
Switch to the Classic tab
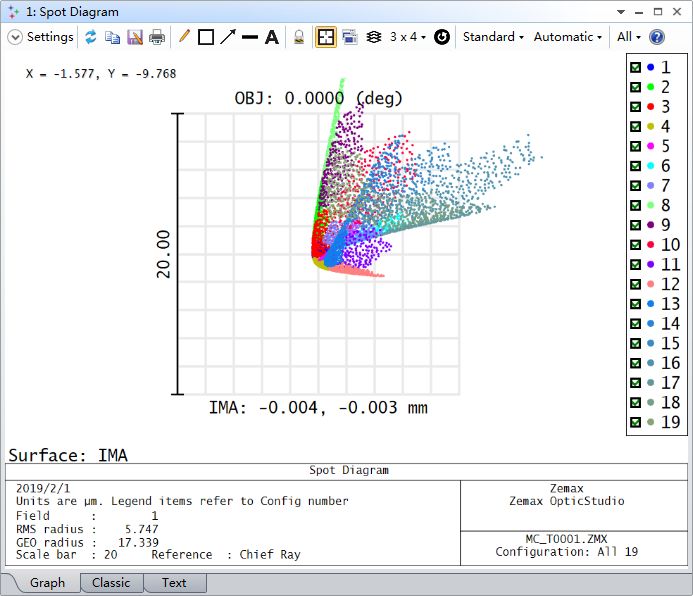click(111, 583)
